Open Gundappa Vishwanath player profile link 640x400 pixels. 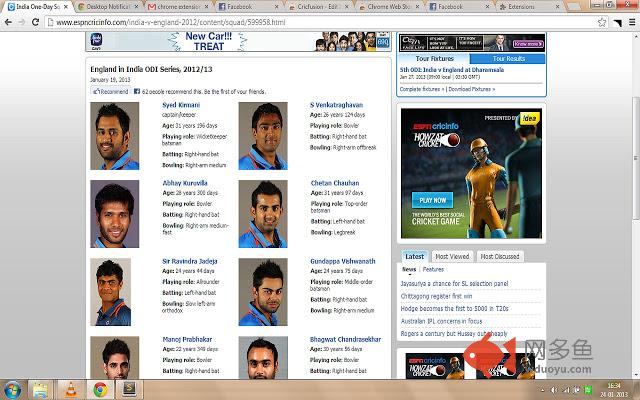(342, 261)
